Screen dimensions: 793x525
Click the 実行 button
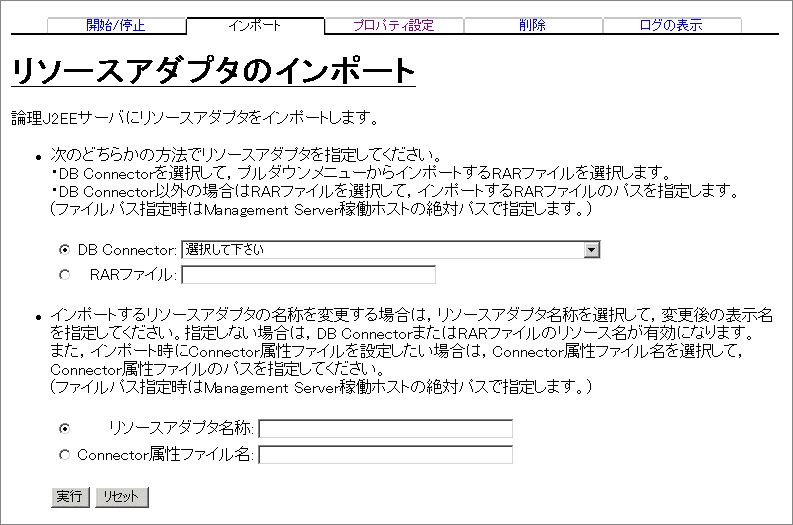tap(70, 497)
